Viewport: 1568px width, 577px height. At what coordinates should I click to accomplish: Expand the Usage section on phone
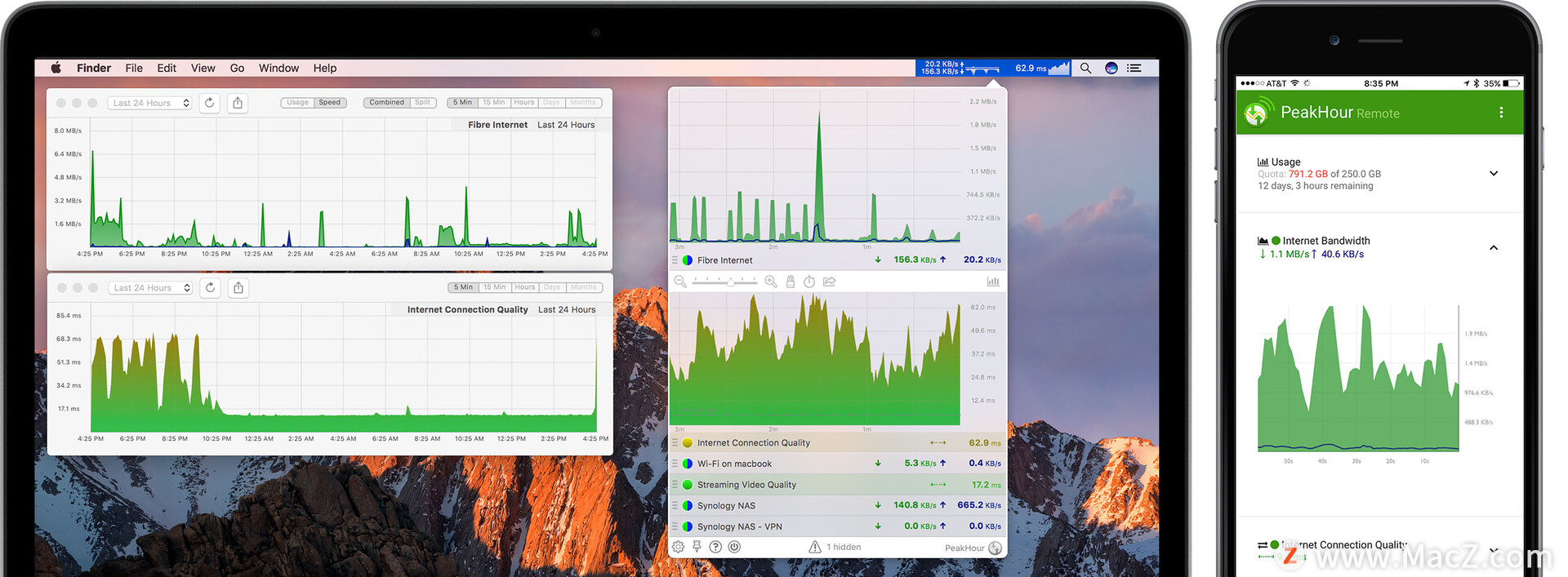[x=1494, y=174]
